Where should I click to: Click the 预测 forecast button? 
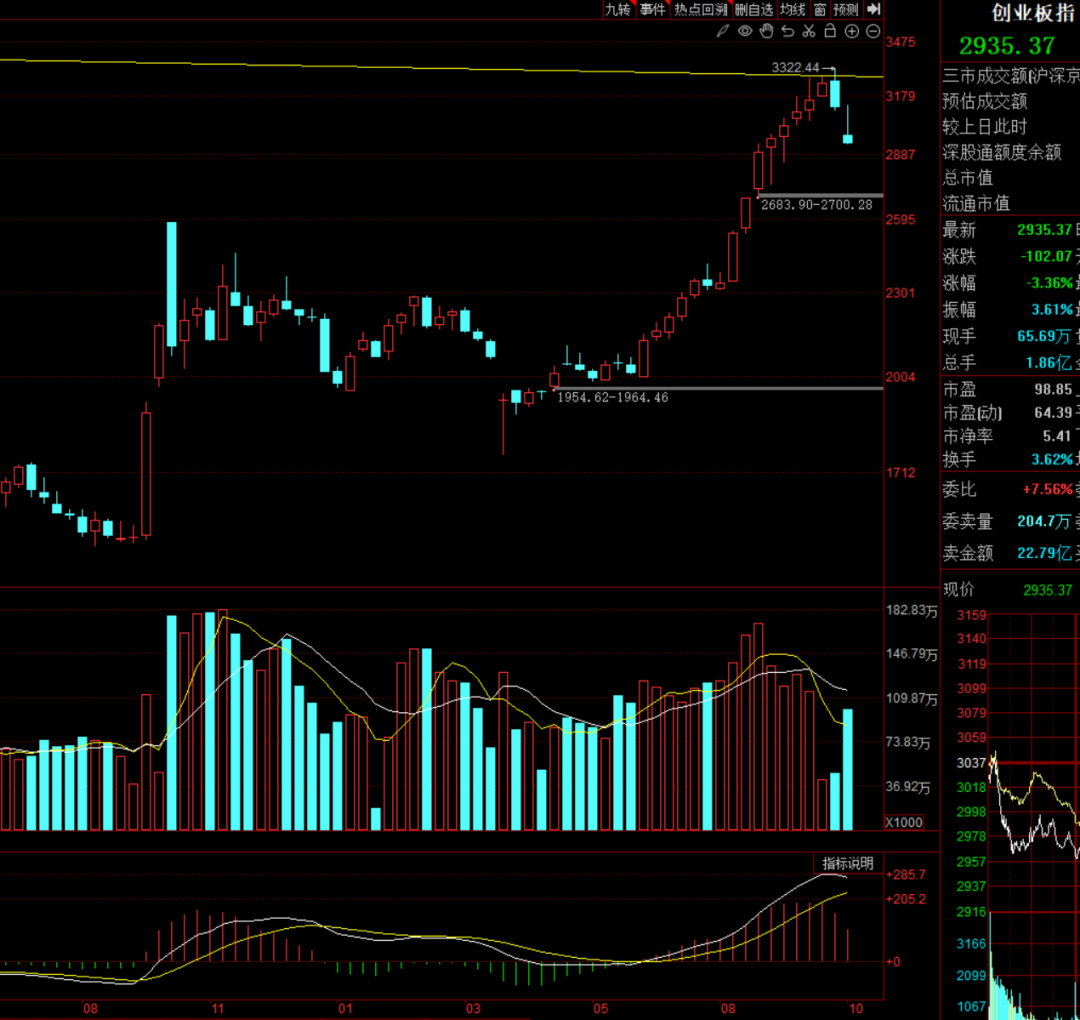click(x=845, y=9)
